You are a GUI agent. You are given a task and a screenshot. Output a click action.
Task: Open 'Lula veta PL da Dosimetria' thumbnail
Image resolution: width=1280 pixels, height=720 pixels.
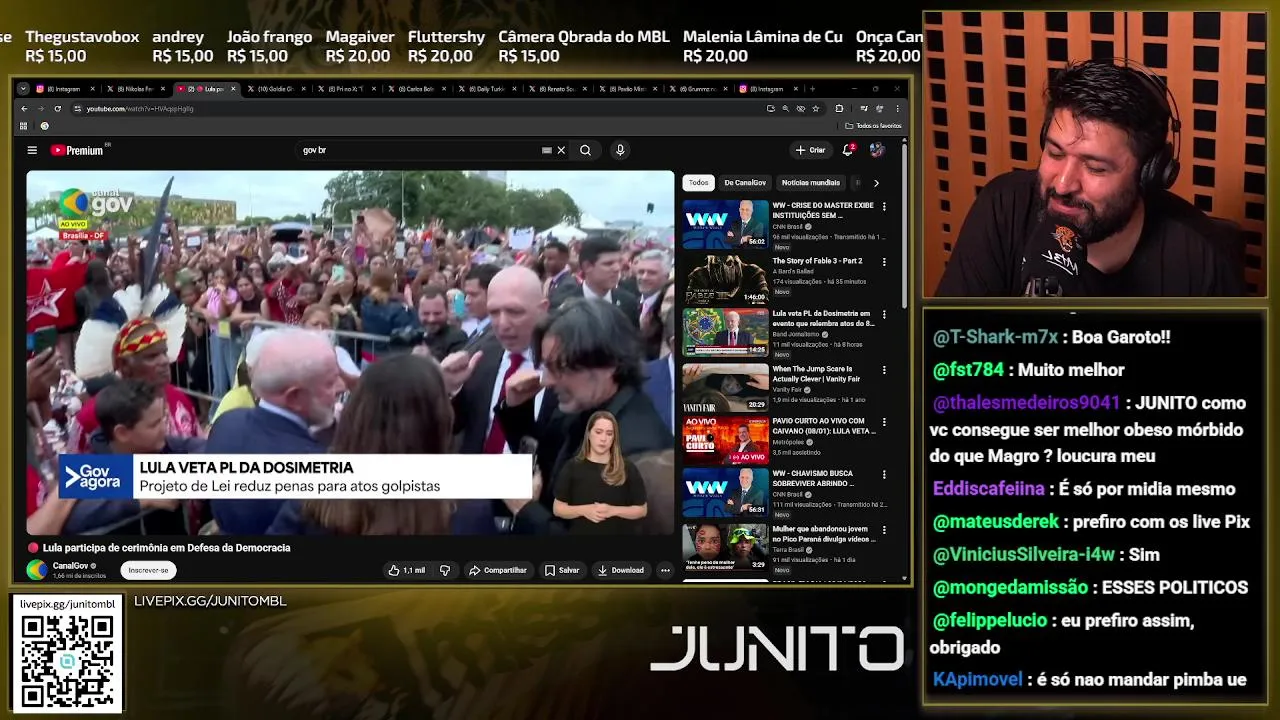[x=725, y=332]
